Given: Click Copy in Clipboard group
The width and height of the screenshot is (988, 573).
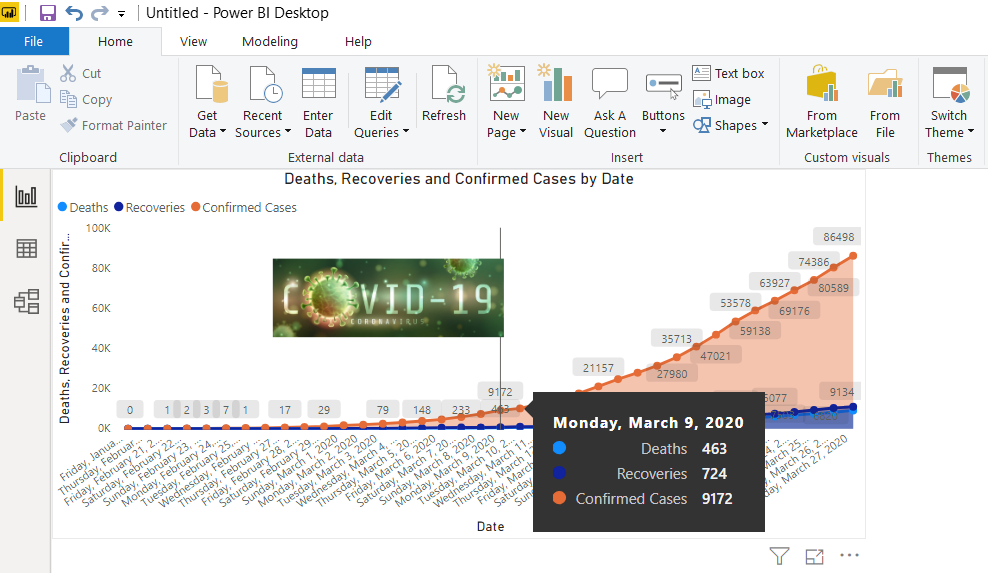Looking at the screenshot, I should (86, 100).
